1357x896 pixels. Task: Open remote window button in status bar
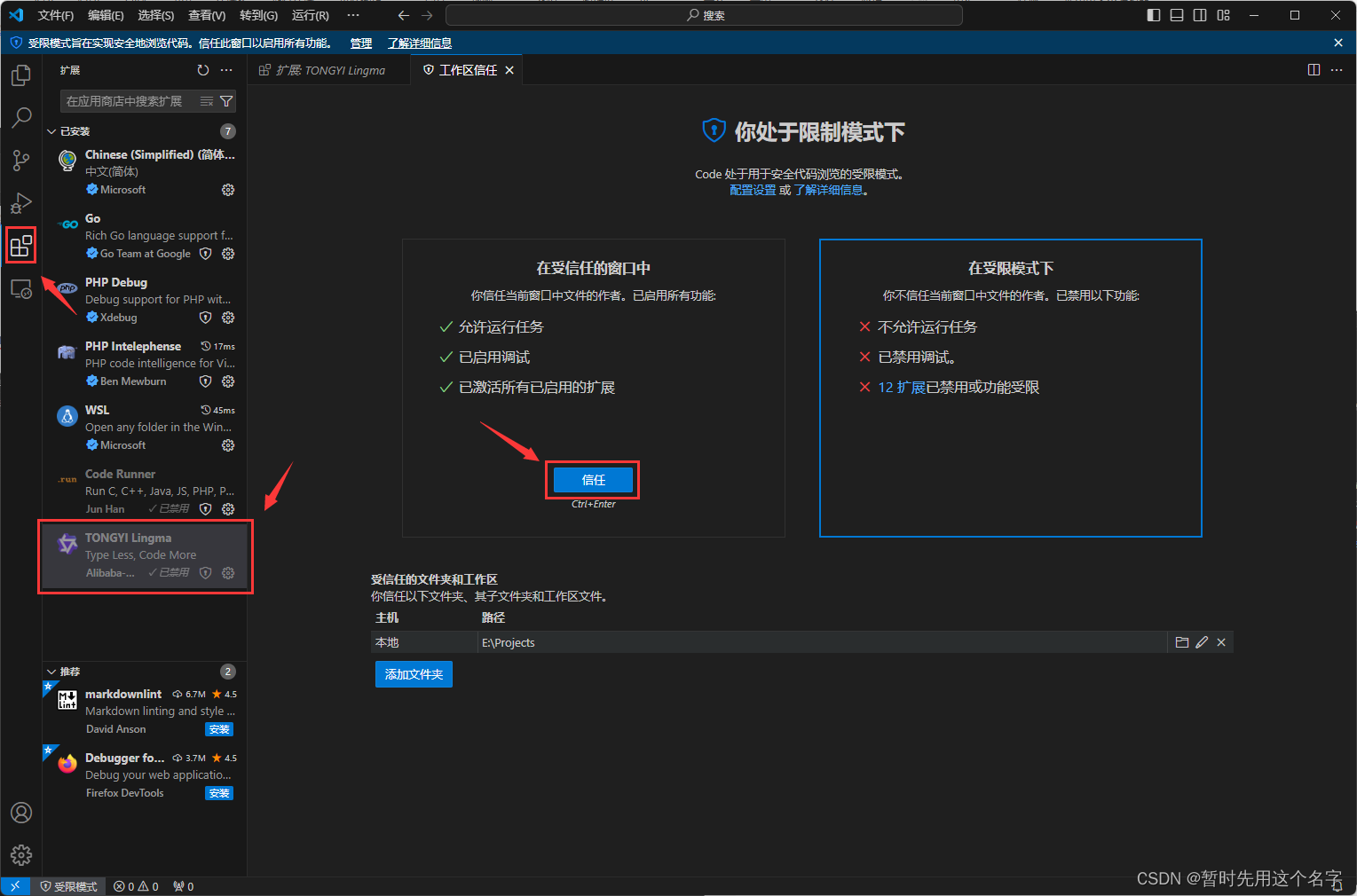click(15, 886)
